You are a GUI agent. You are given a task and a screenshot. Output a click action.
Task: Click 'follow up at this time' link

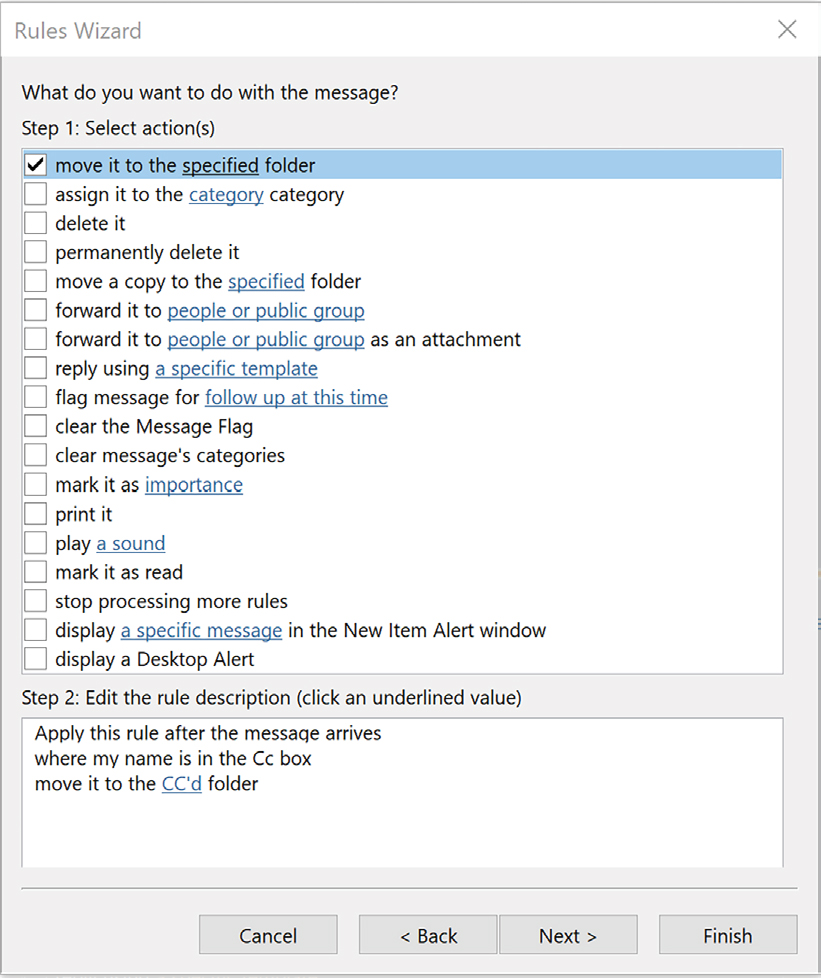(x=296, y=398)
